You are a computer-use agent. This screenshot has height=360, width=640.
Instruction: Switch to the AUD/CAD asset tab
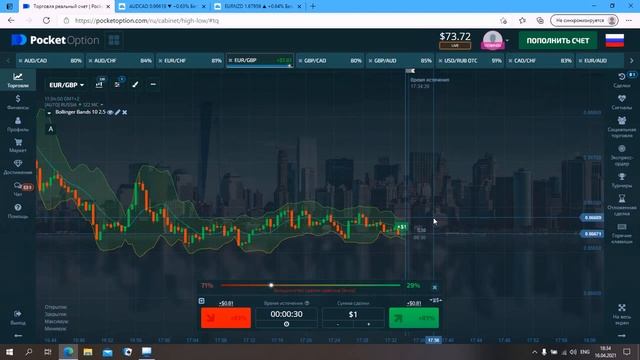pos(50,61)
